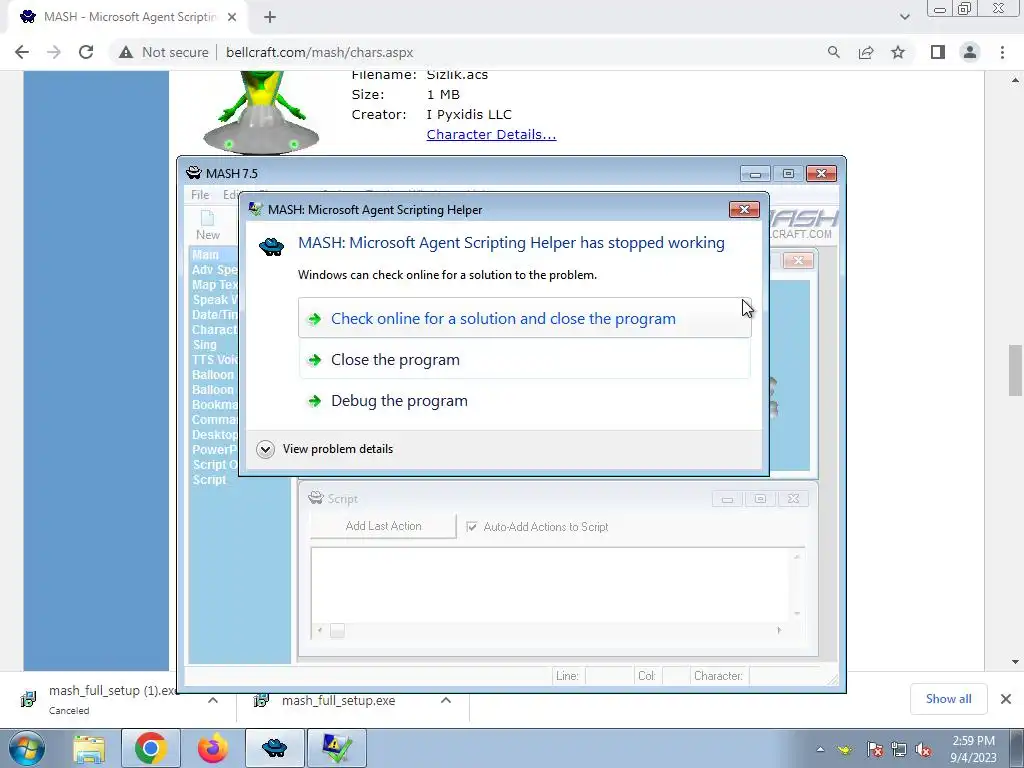Open the File menu in MASH
Viewport: 1024px width, 768px height.
200,195
